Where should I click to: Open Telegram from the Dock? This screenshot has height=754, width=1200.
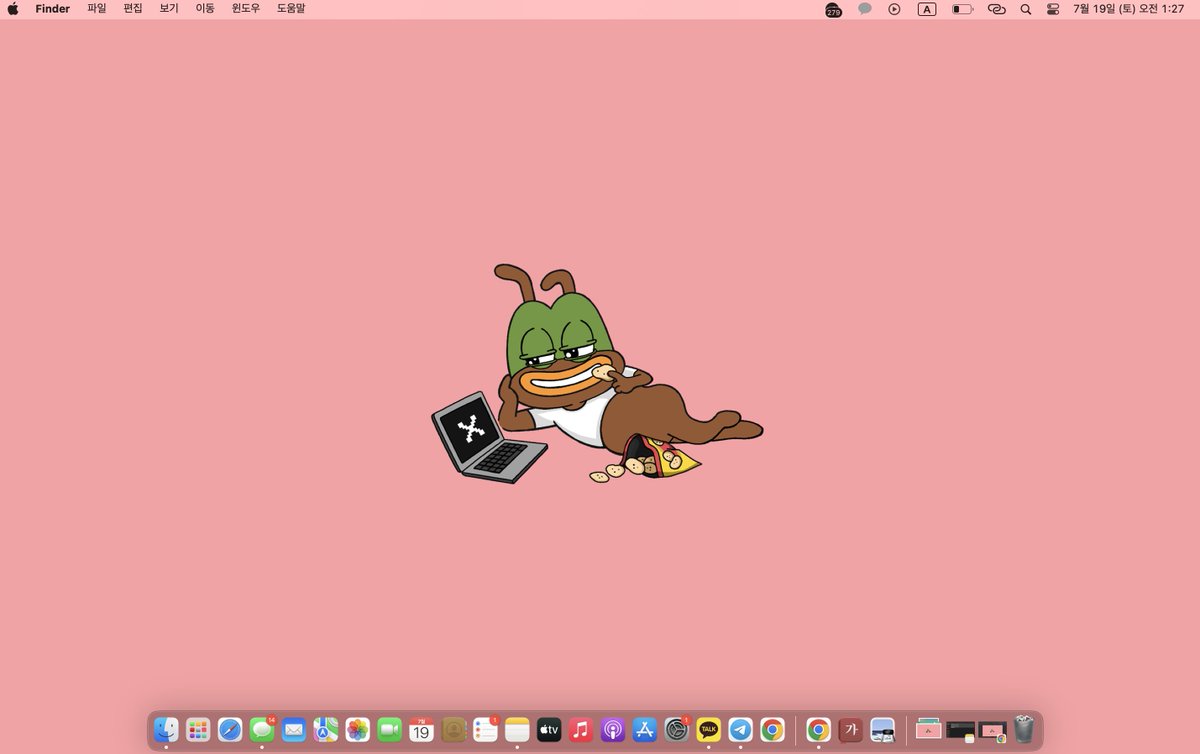tap(740, 730)
